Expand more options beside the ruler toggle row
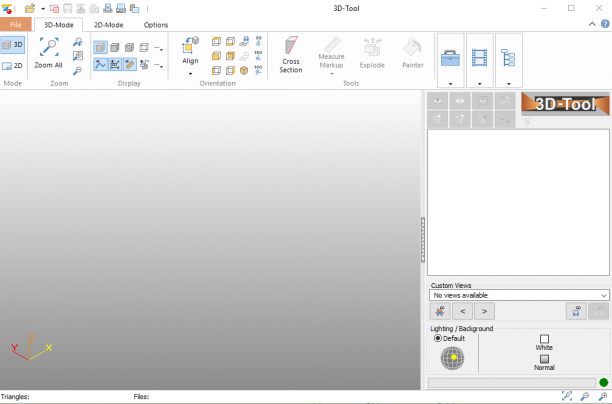The image size is (612, 404). [158, 65]
